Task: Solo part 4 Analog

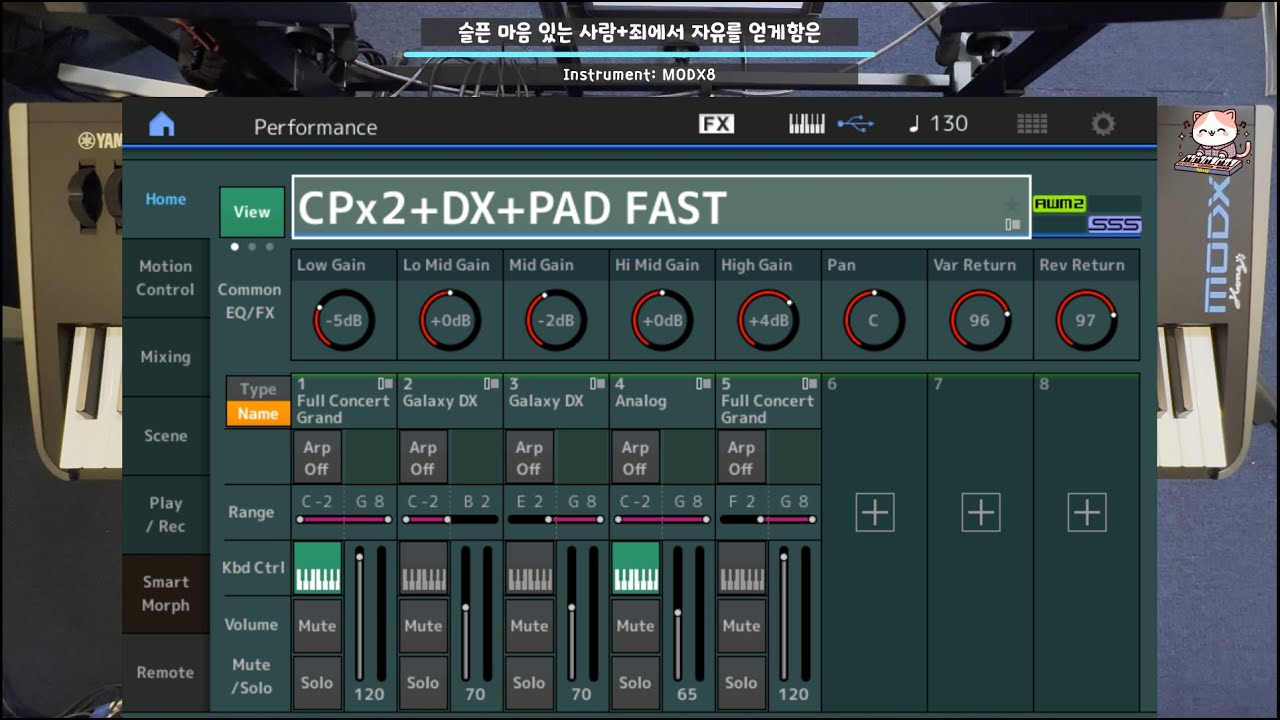Action: coord(635,683)
